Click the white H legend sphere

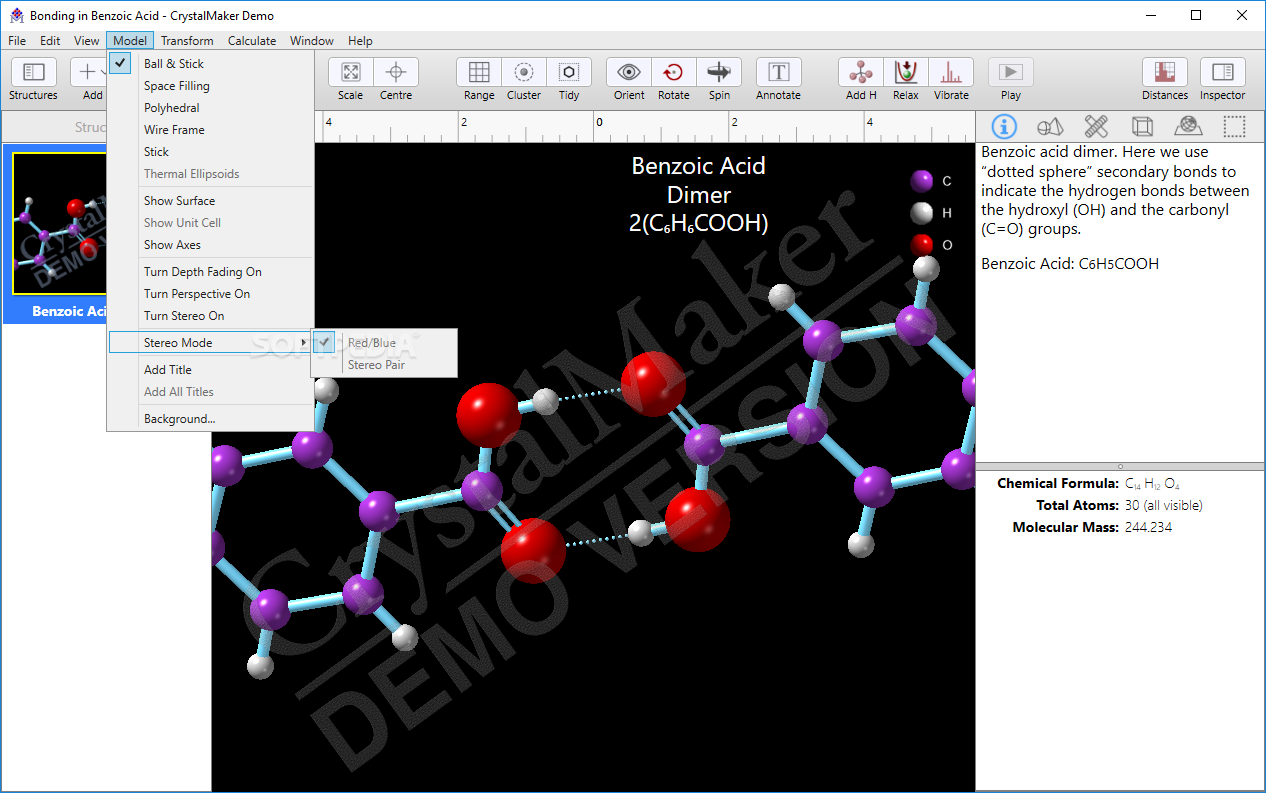[x=922, y=213]
